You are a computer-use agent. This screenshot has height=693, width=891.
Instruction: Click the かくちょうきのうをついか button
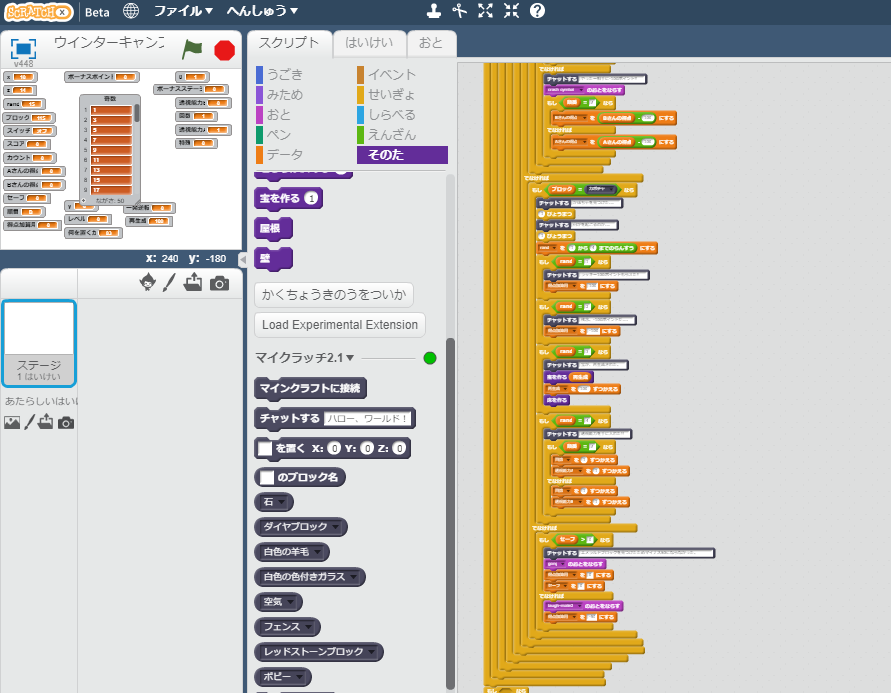click(x=333, y=294)
